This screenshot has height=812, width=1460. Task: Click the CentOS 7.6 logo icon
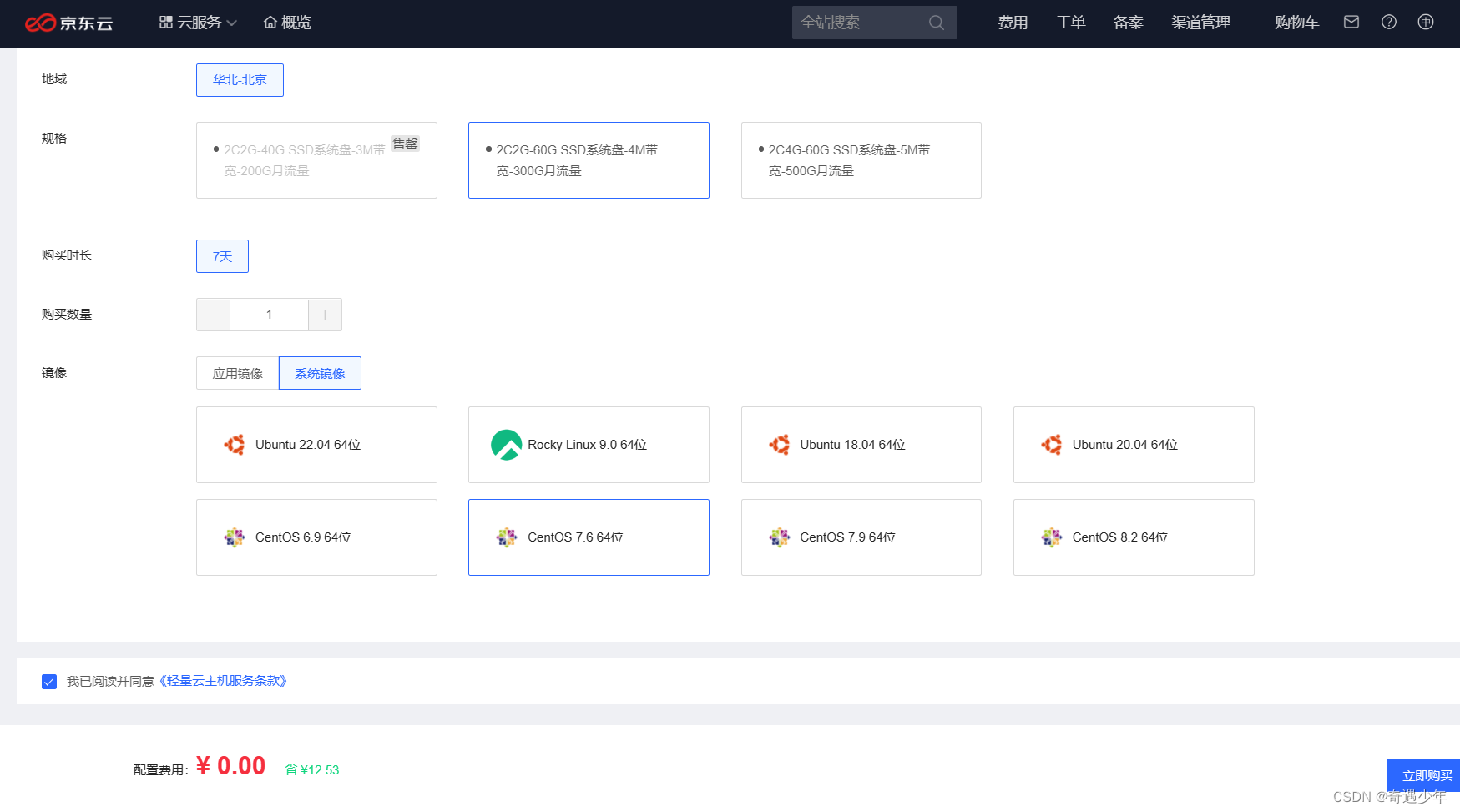(507, 537)
